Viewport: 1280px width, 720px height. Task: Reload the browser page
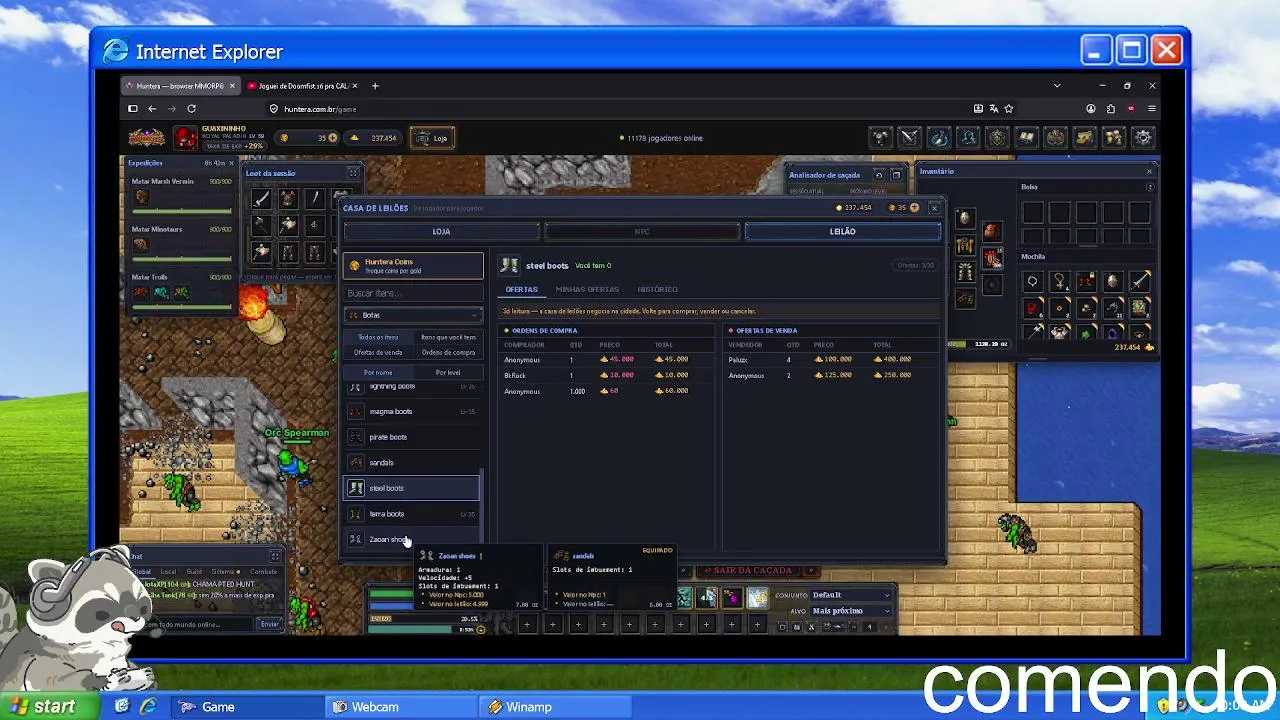tap(191, 108)
